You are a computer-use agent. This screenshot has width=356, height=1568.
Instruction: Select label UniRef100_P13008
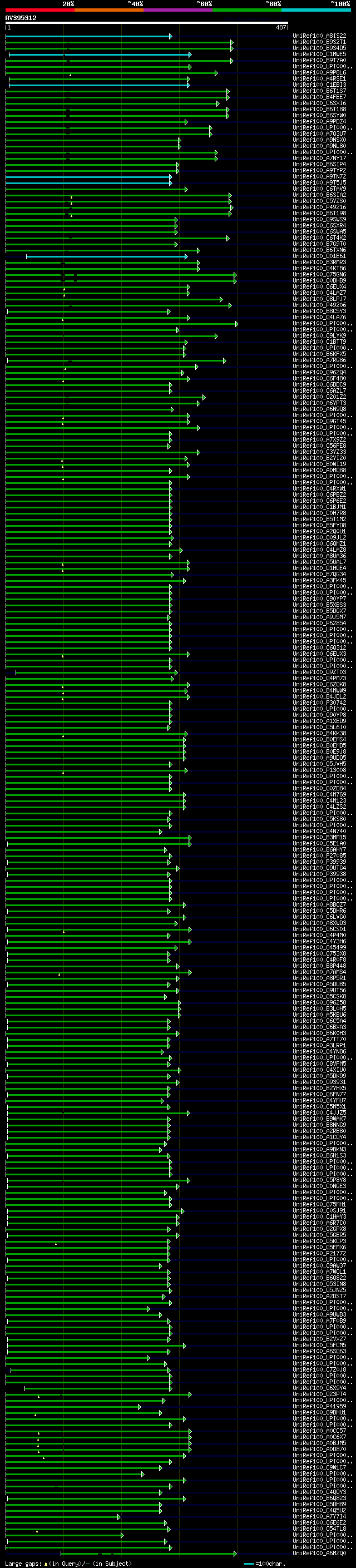[319, 770]
